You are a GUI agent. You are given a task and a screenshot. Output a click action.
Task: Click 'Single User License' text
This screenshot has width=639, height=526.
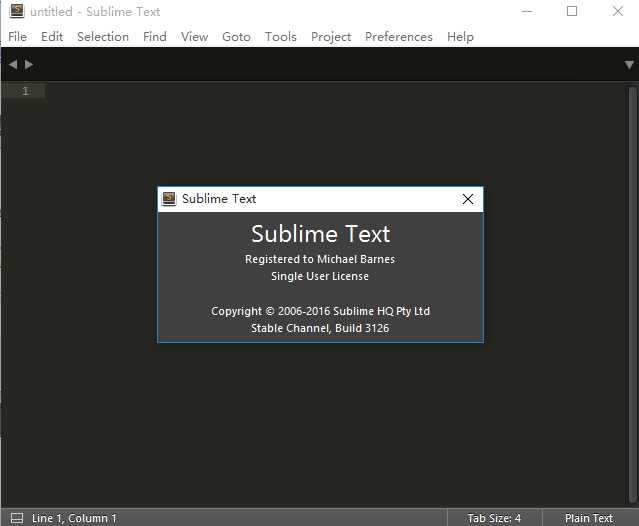click(320, 276)
